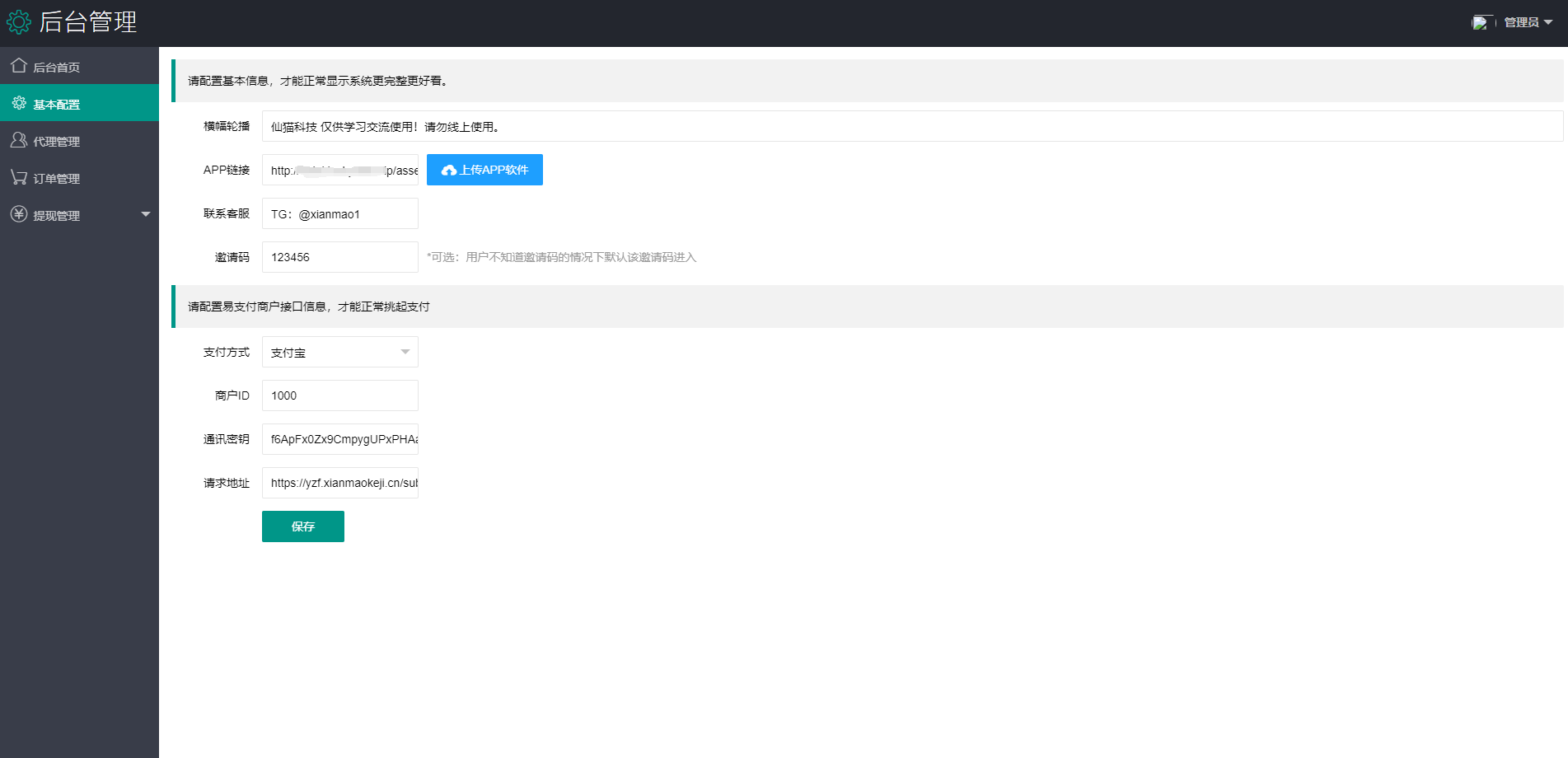Click the 请配置基本信息 notice text
1568x758 pixels.
[x=318, y=81]
